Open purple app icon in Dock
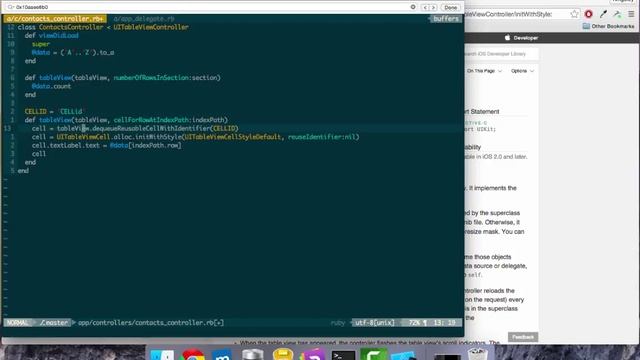This screenshot has width=640, height=360. pos(313,354)
